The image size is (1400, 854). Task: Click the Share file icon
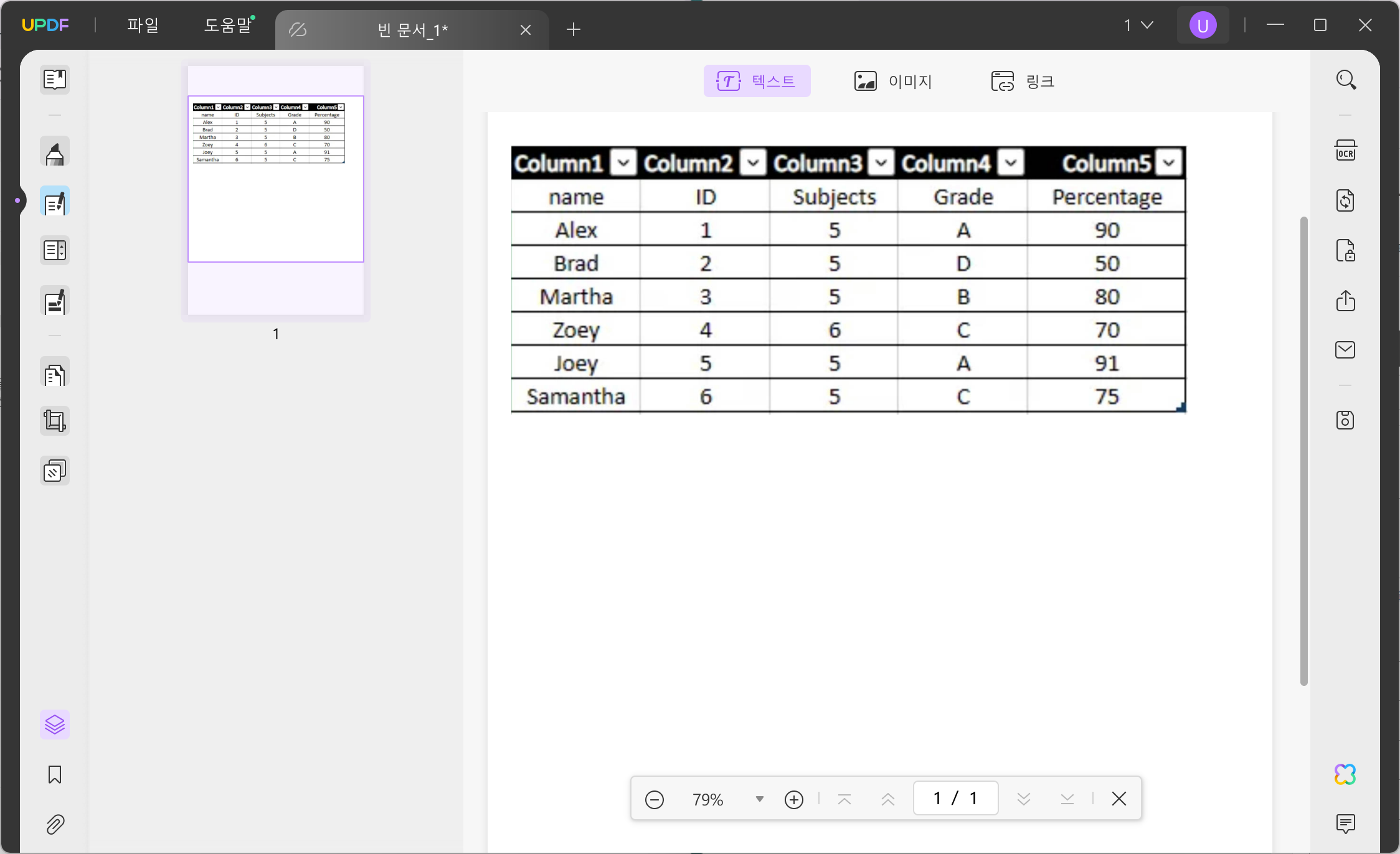point(1345,300)
